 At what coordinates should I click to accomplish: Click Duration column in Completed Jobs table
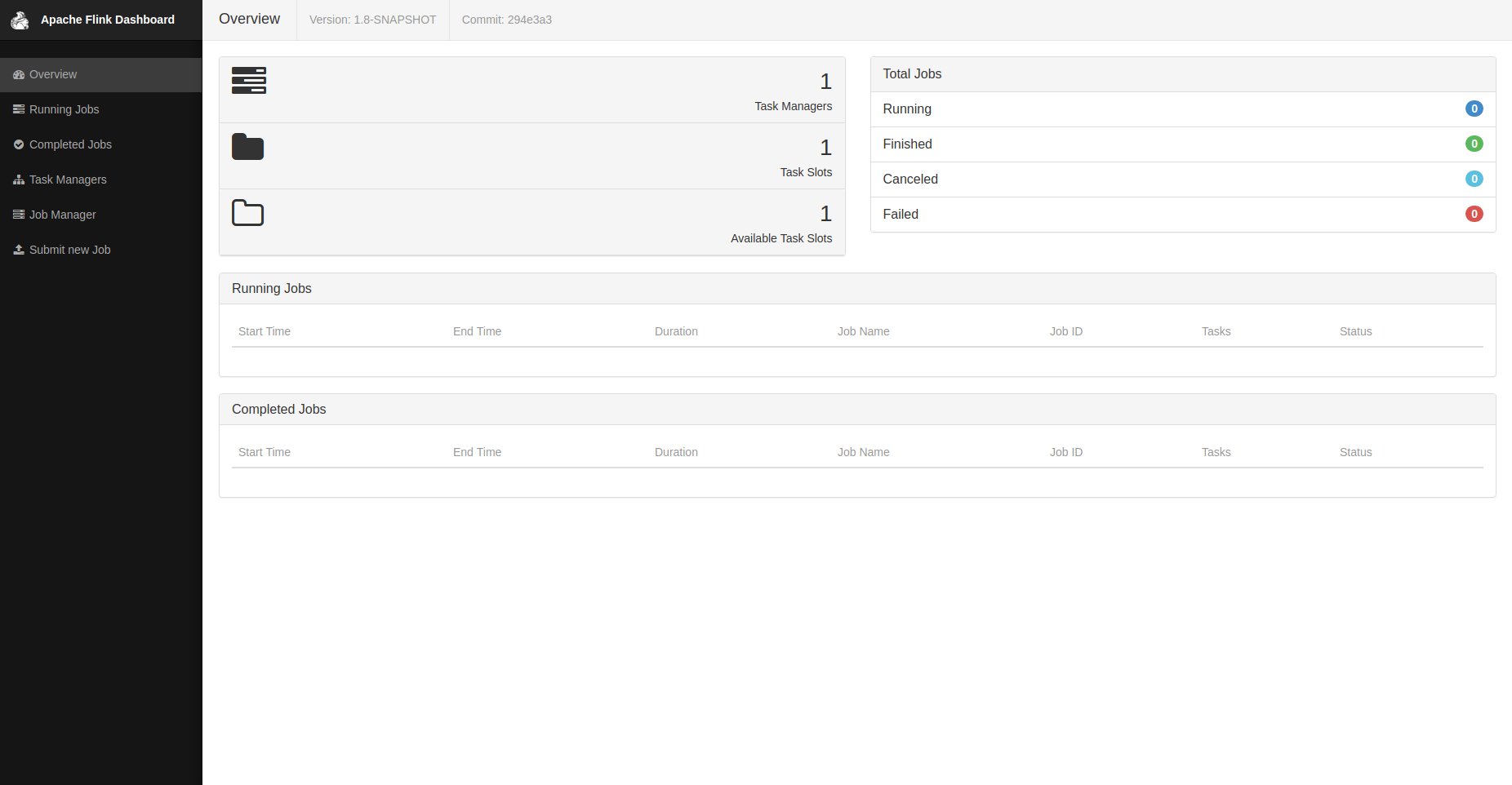(x=677, y=452)
